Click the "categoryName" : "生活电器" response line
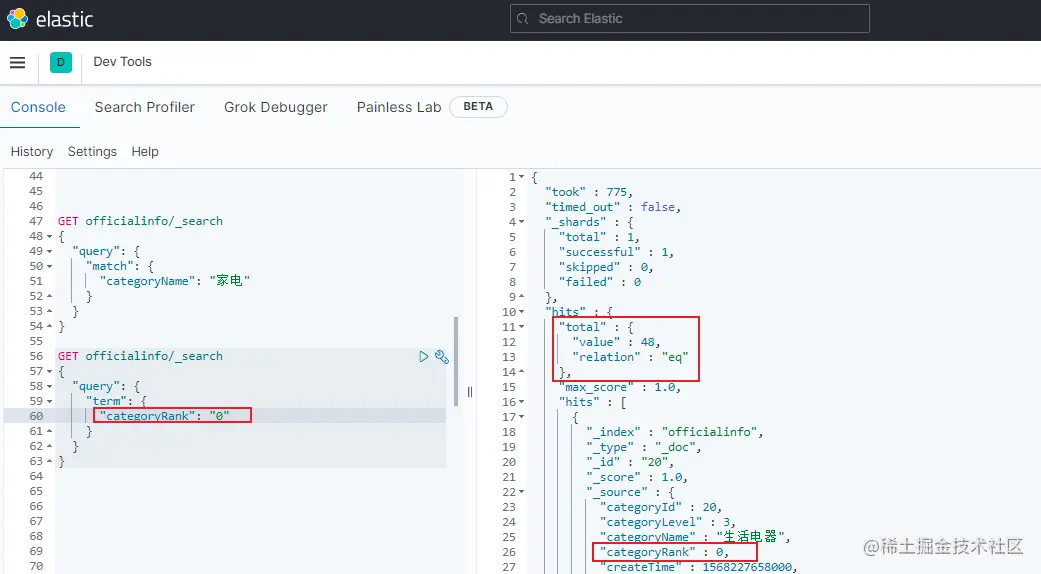 tap(695, 537)
